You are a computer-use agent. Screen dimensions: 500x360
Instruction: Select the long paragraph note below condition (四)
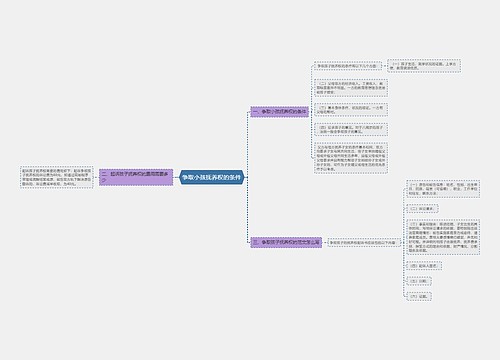(x=351, y=158)
